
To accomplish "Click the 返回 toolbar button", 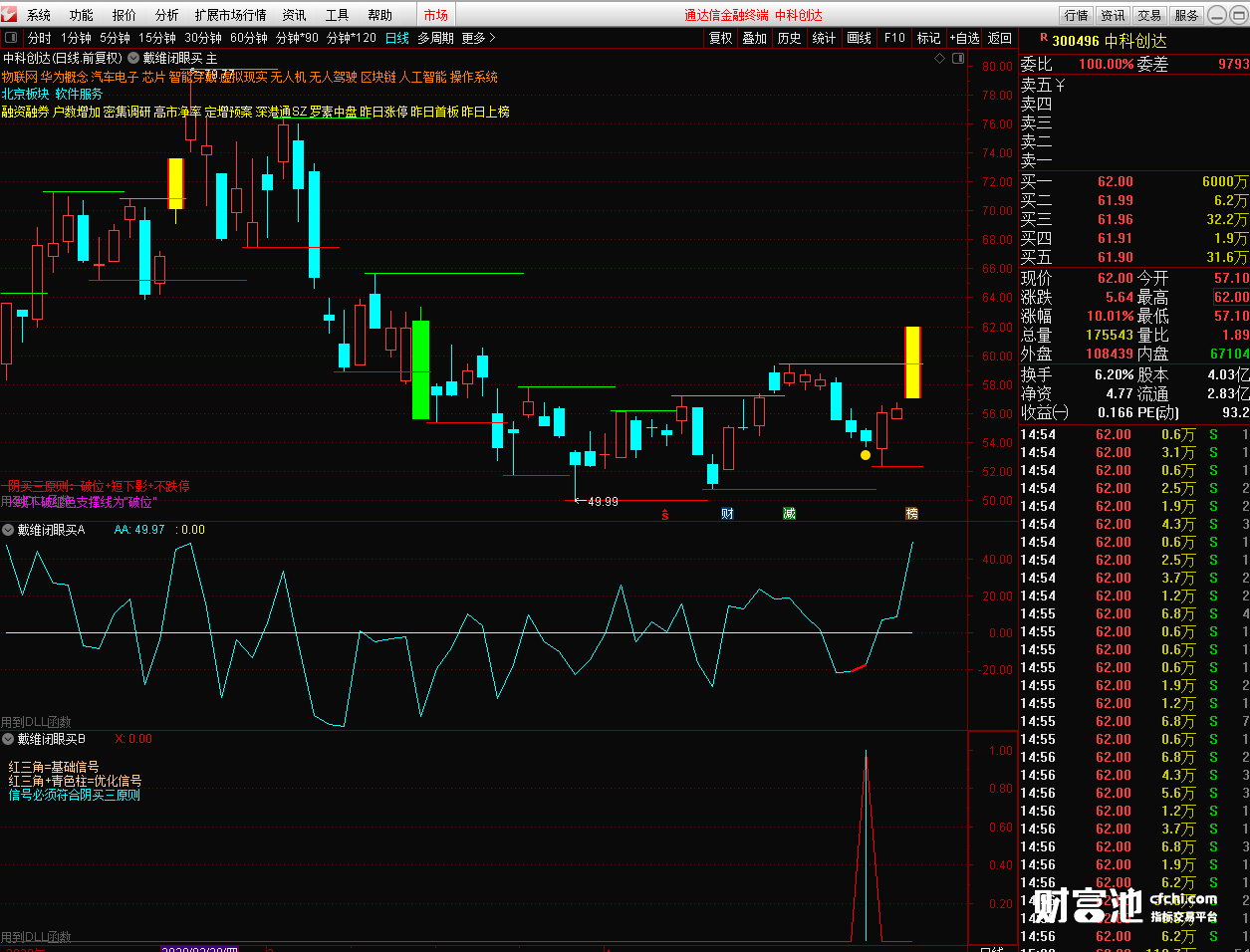I will [1000, 38].
